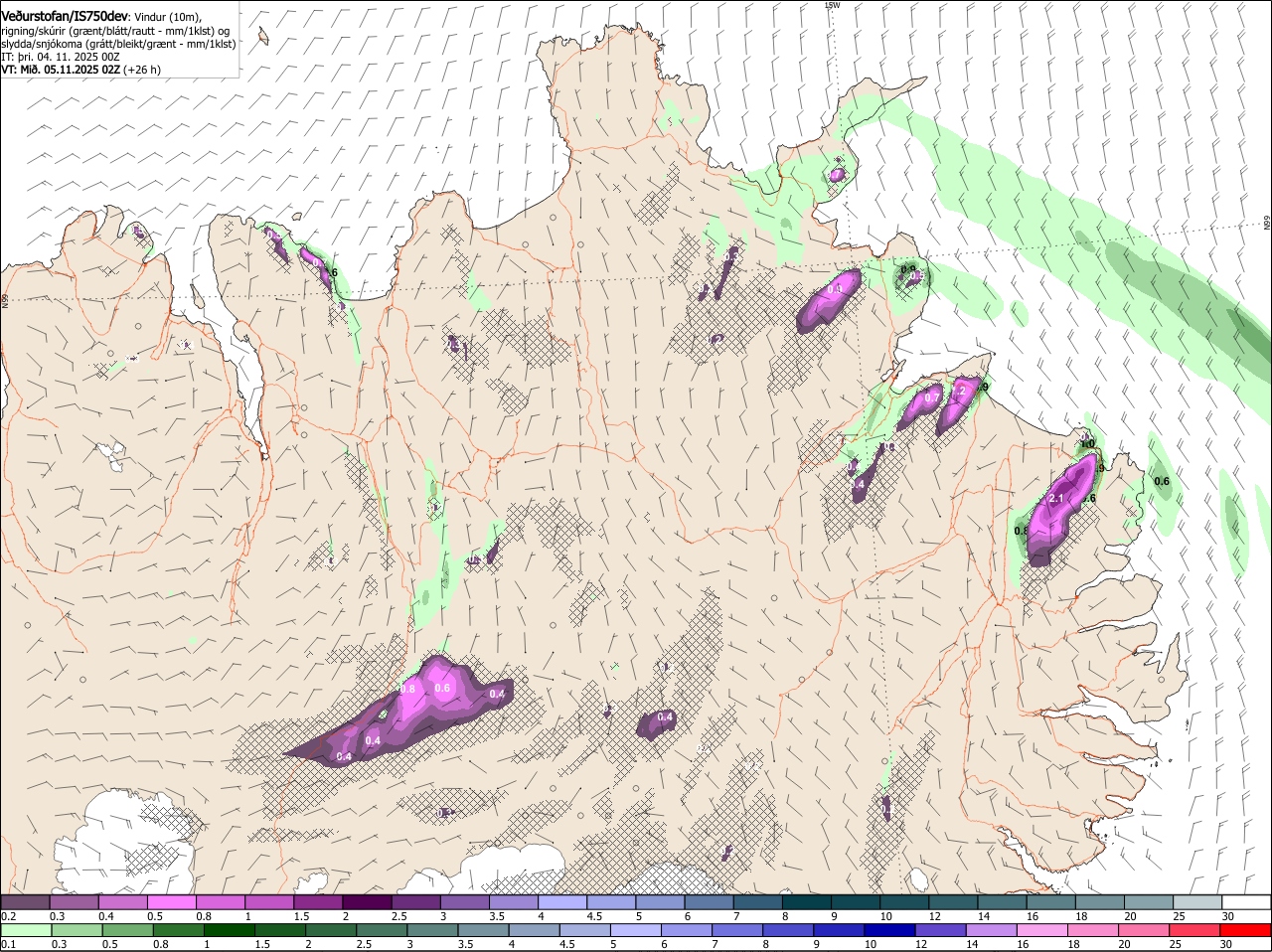
Task: Click the '2.1' precipitation value on the eastern snow cell
Action: coord(1057,499)
